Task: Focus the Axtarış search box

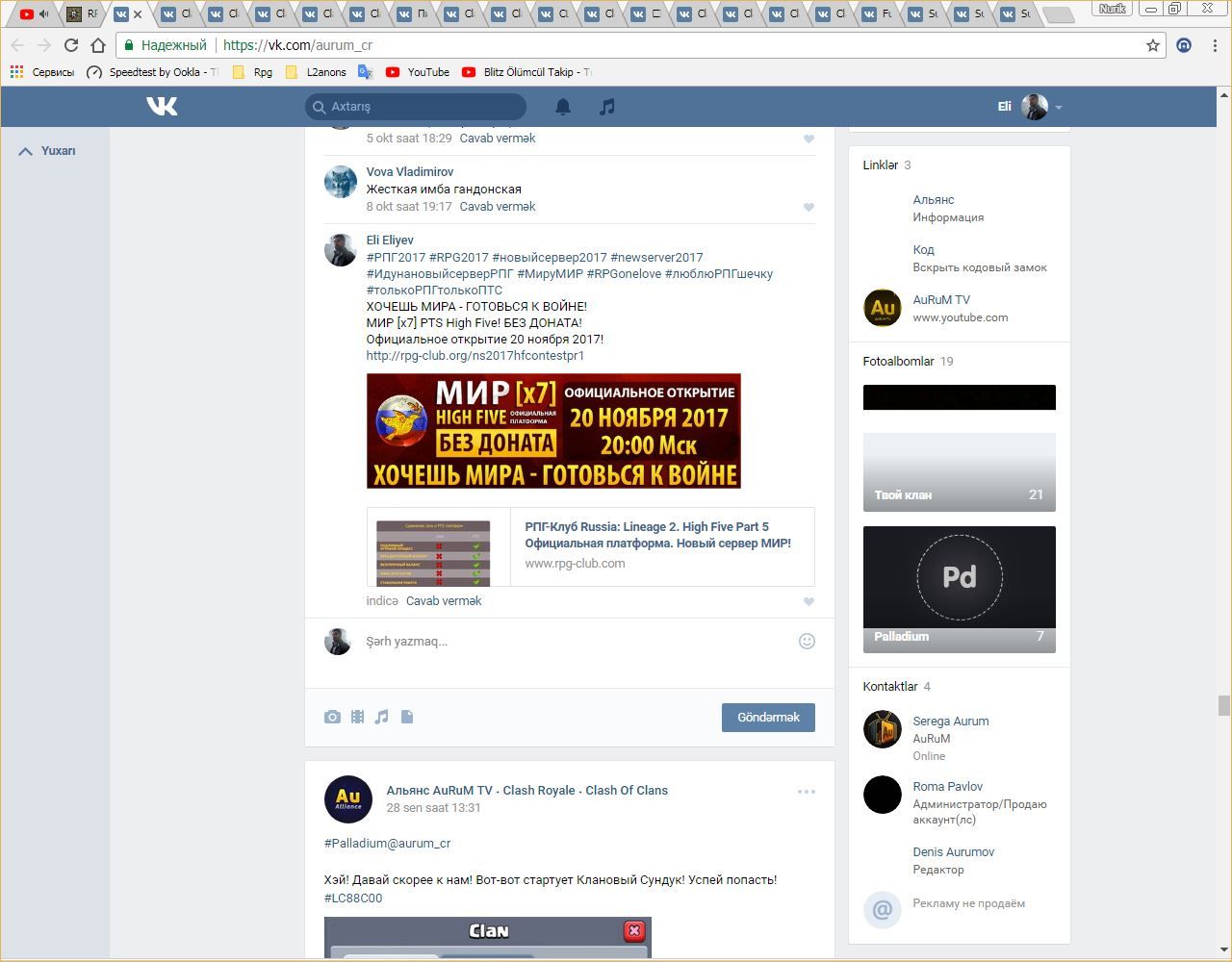Action: [x=416, y=107]
